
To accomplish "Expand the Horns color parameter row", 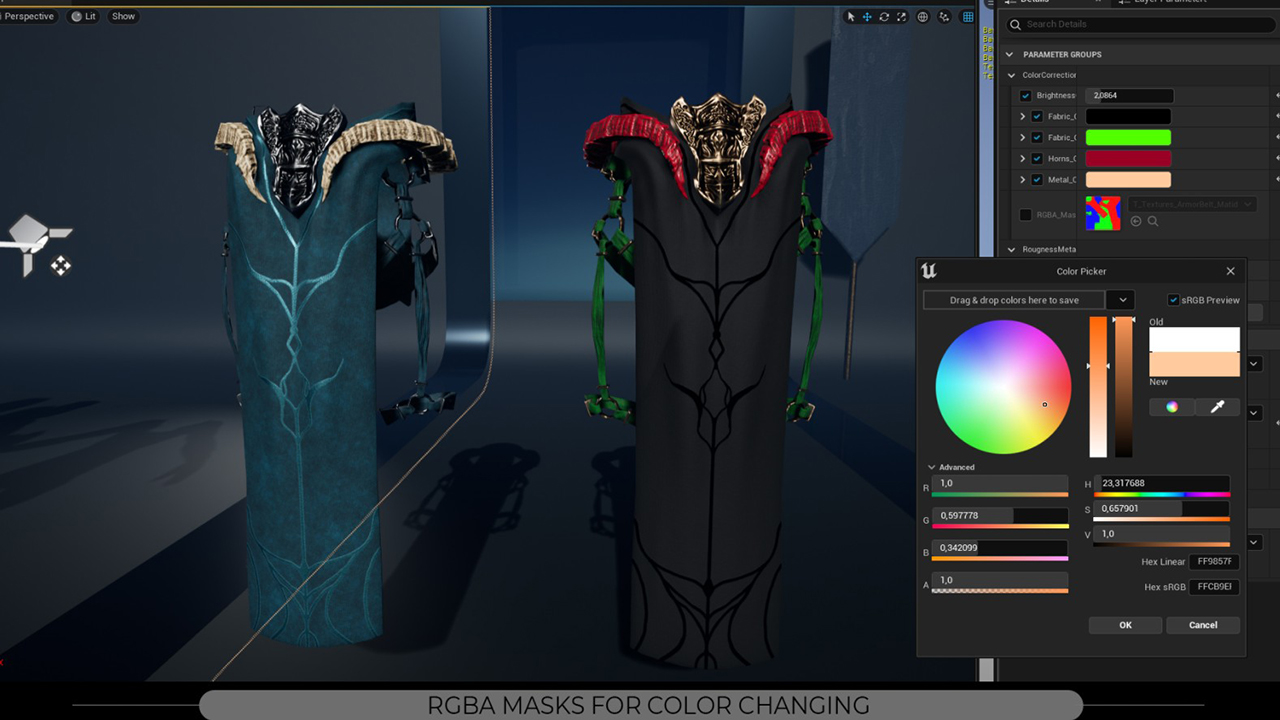I will click(x=1022, y=159).
